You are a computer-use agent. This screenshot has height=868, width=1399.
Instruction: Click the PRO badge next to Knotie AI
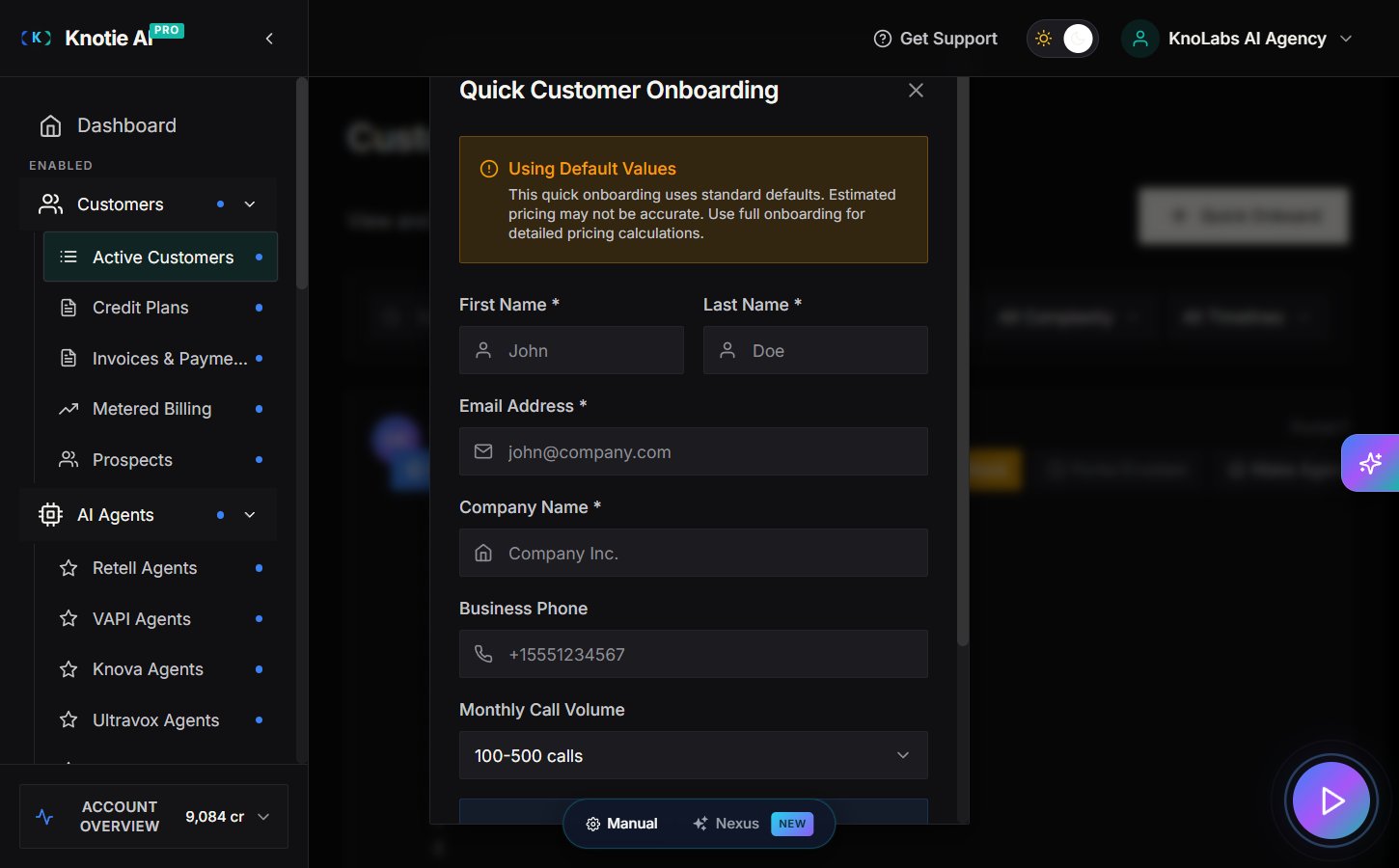click(167, 30)
